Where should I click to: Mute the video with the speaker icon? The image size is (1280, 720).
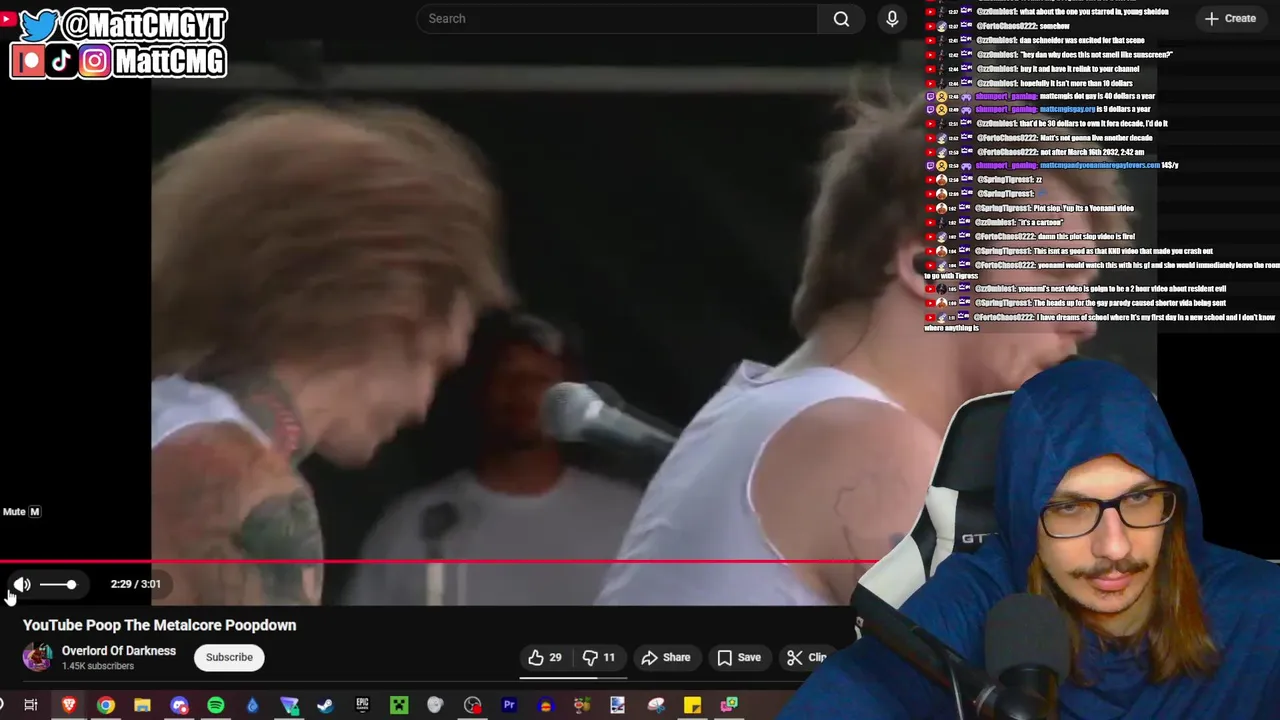[x=22, y=584]
